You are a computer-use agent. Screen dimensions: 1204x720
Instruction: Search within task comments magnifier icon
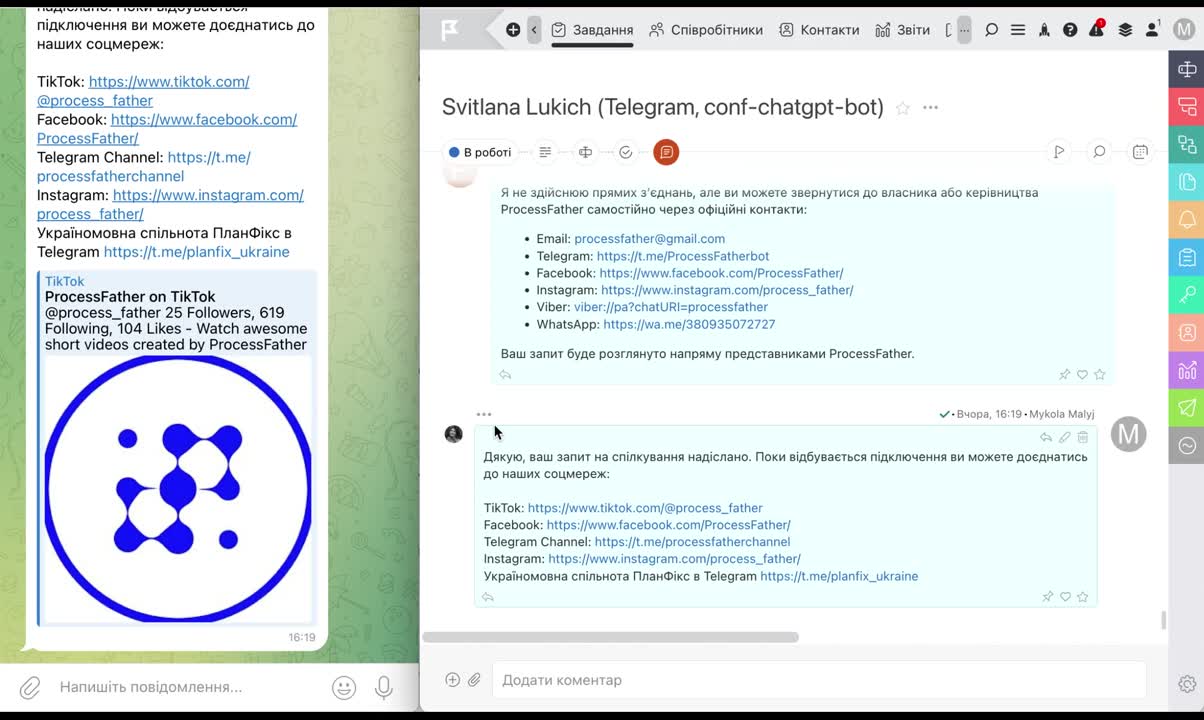pos(1099,152)
